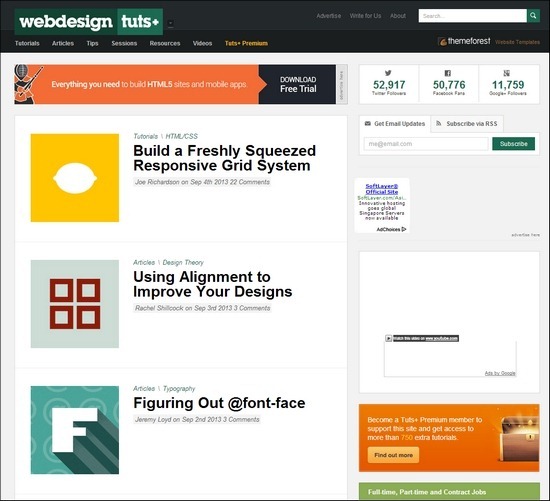Image resolution: width=550 pixels, height=501 pixels.
Task: Open the Facebook fans icon
Action: [448, 73]
